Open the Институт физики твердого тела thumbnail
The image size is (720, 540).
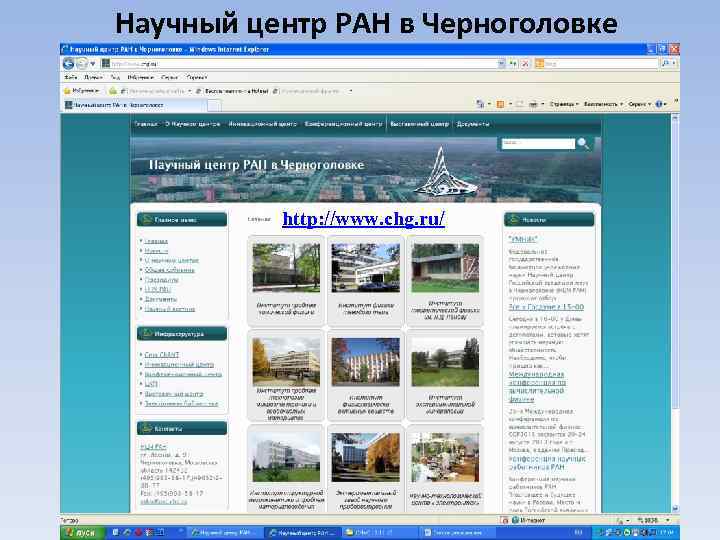tap(366, 268)
